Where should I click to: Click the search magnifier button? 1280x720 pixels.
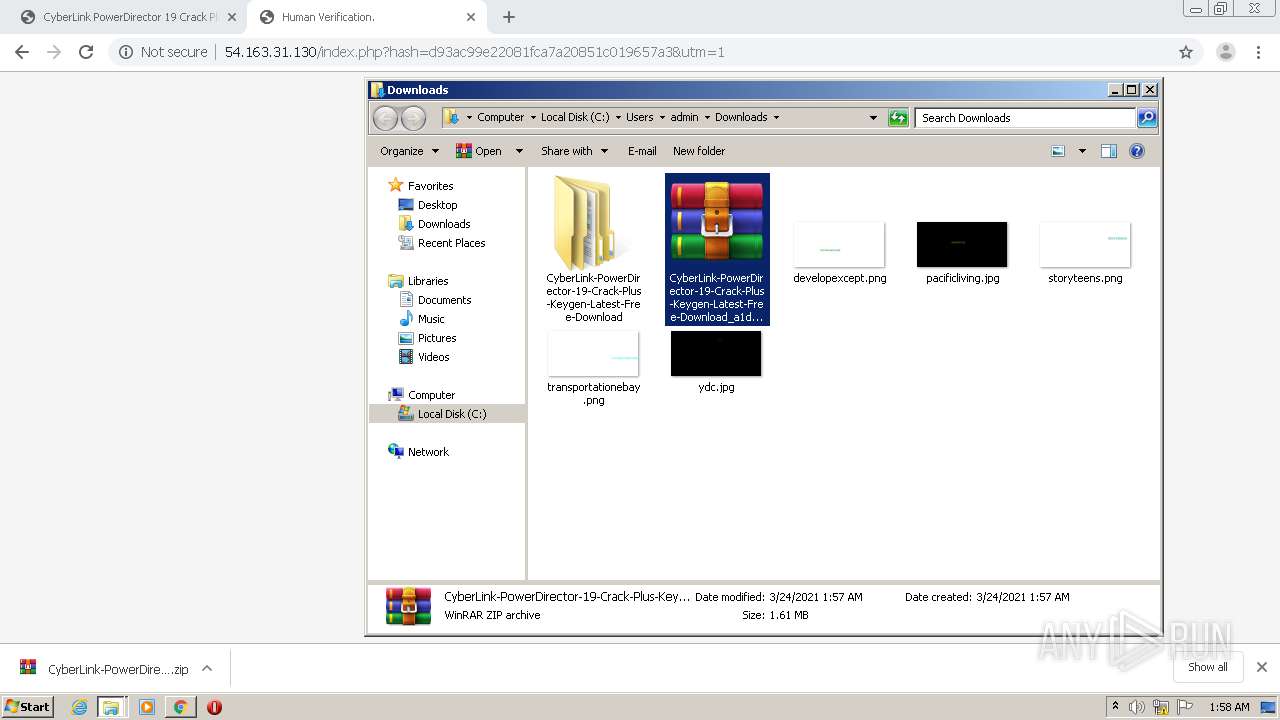tap(1147, 118)
